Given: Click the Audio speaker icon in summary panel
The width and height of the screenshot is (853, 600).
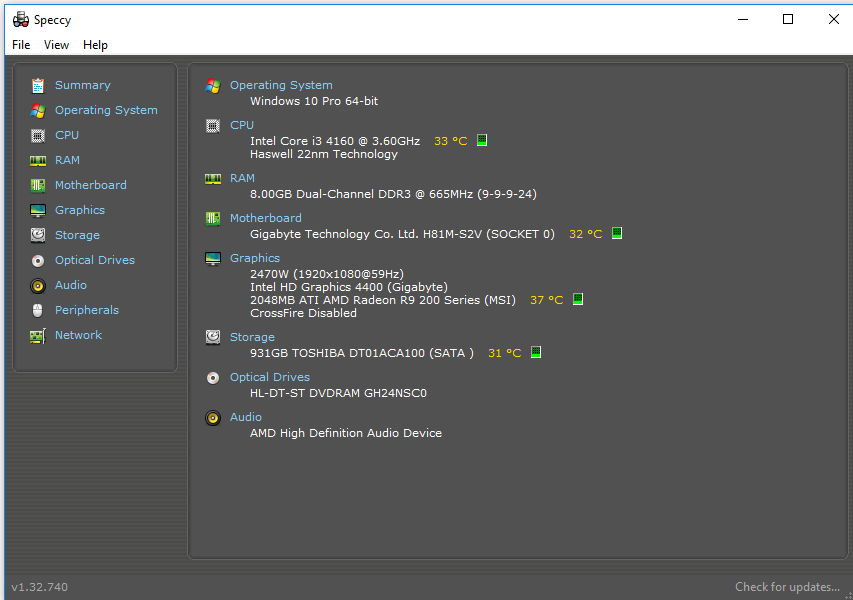Looking at the screenshot, I should (213, 418).
